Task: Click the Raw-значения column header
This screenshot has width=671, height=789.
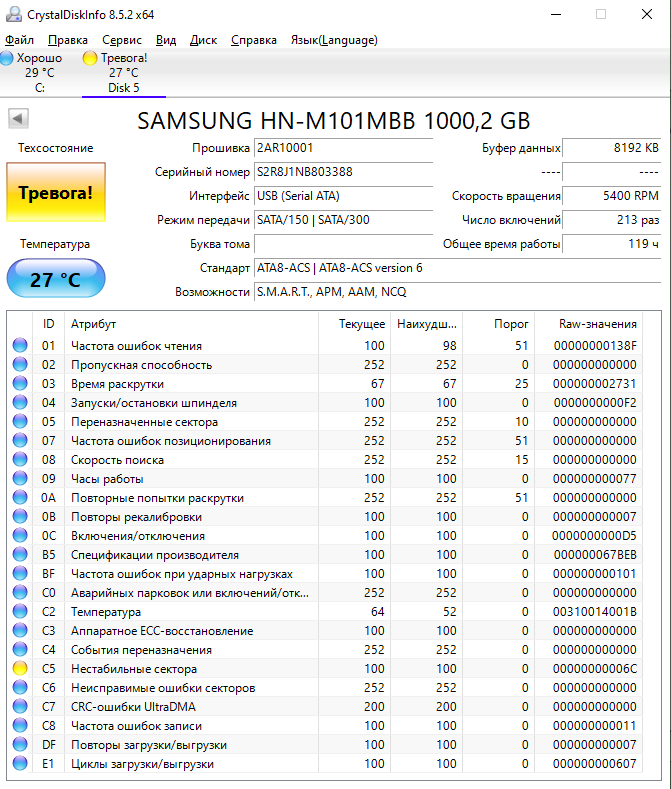Action: coord(598,324)
